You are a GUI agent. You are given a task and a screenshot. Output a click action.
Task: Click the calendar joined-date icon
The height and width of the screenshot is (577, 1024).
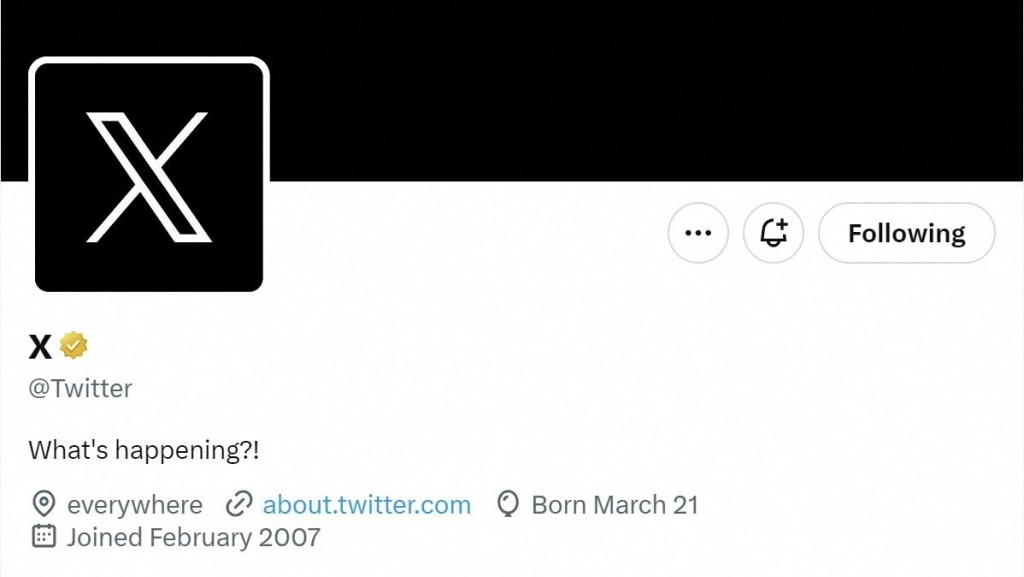[x=44, y=536]
